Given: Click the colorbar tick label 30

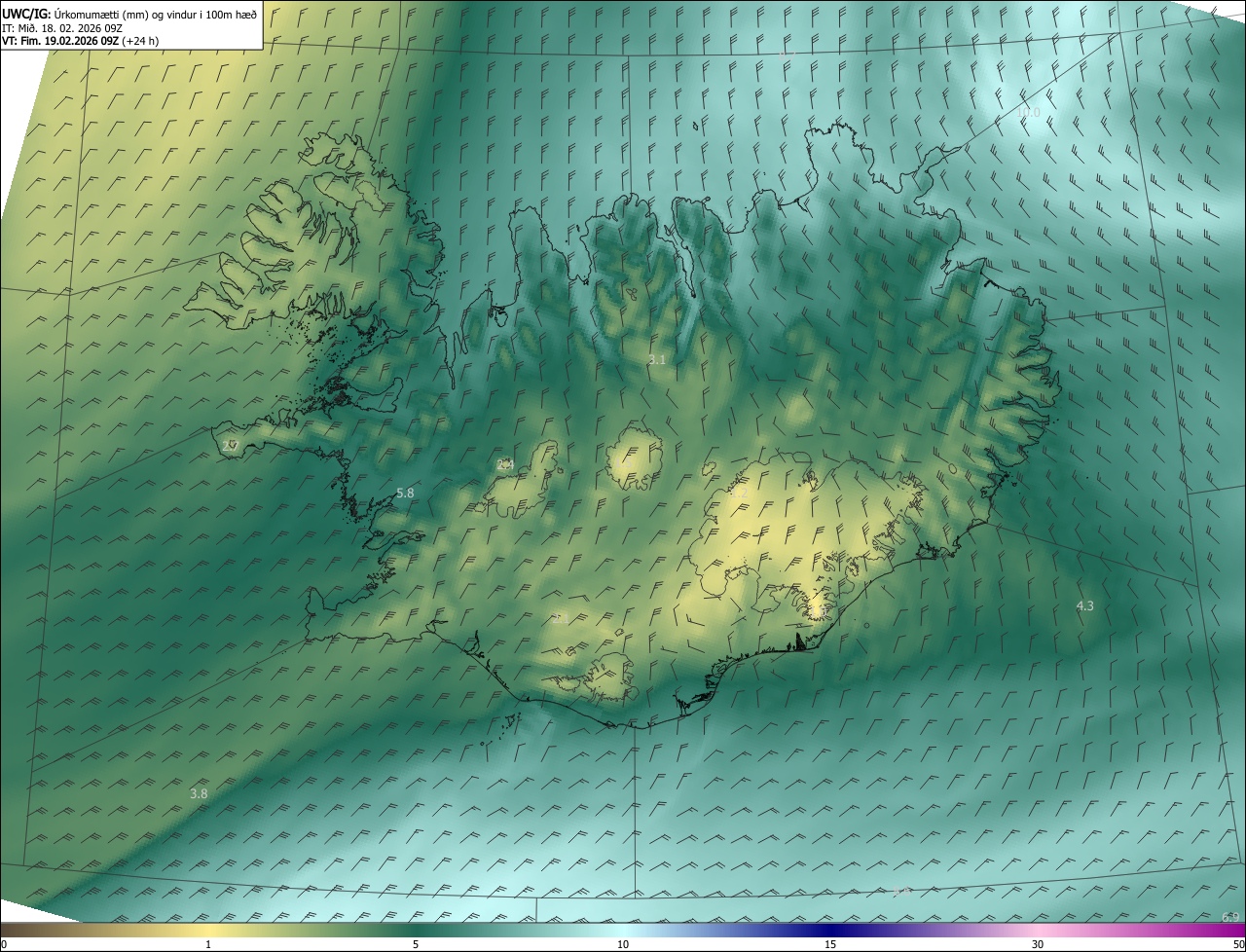Looking at the screenshot, I should pos(1038,945).
